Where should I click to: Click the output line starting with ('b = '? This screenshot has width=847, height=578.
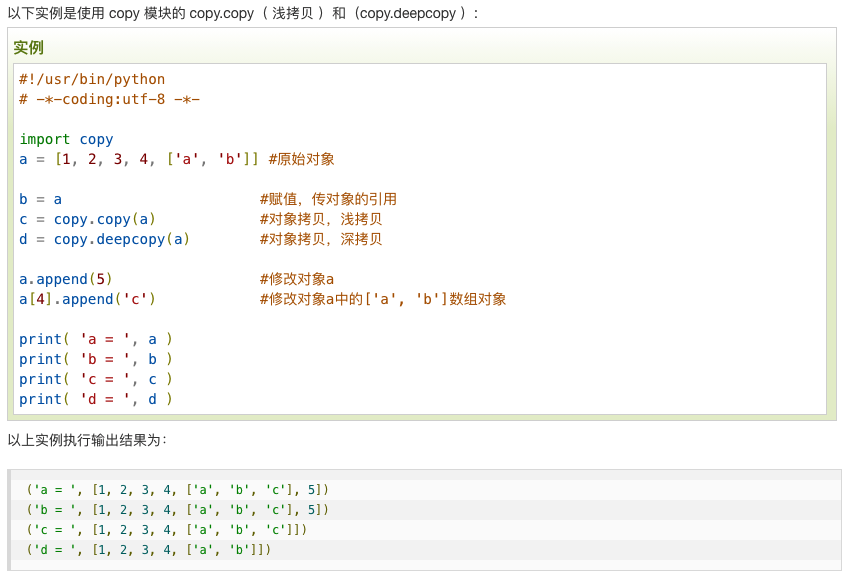(178, 510)
